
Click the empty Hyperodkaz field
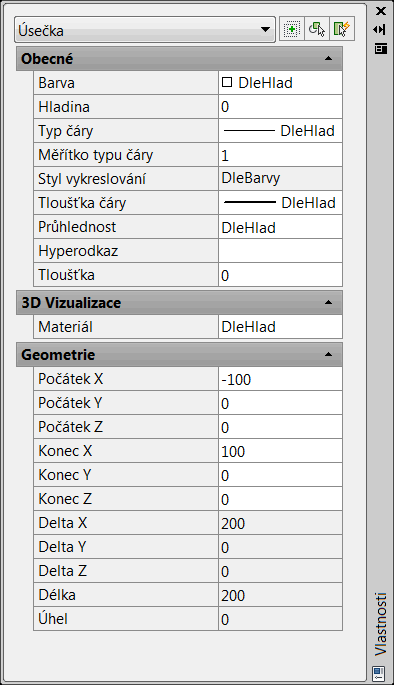click(280, 251)
